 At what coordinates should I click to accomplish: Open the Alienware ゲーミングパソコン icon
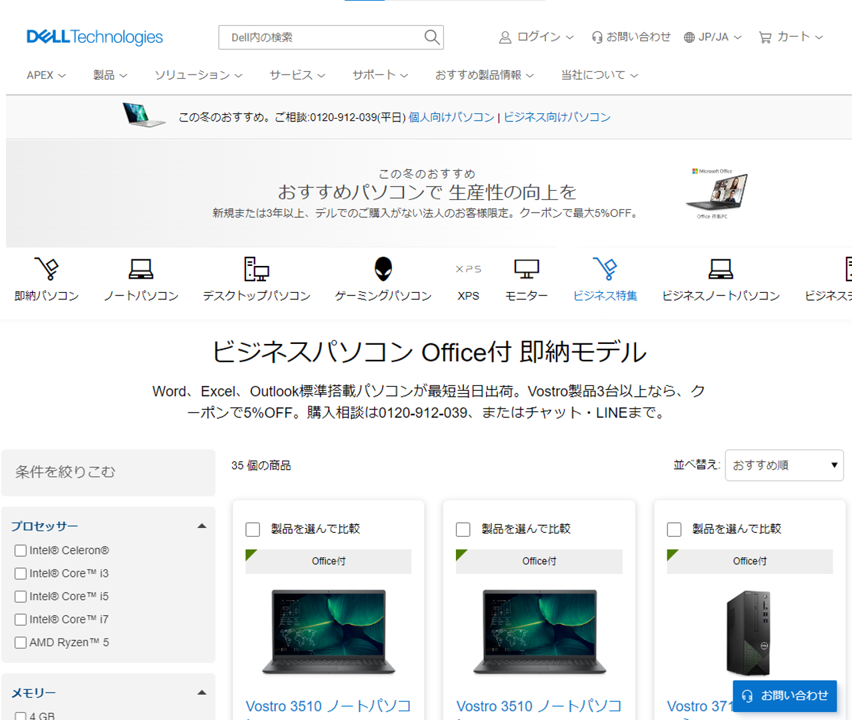point(383,269)
